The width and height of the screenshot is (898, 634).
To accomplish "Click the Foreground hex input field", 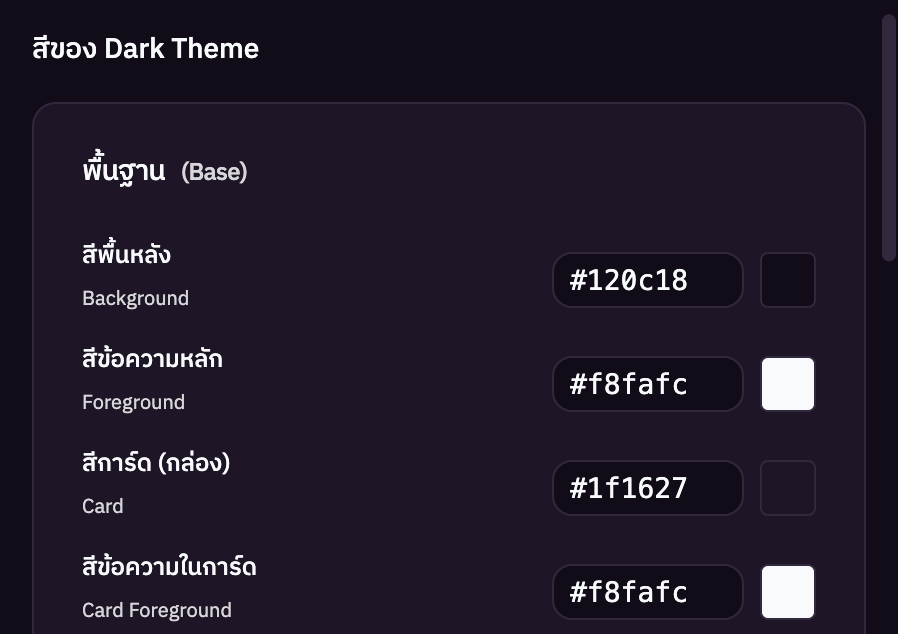I will (x=647, y=384).
